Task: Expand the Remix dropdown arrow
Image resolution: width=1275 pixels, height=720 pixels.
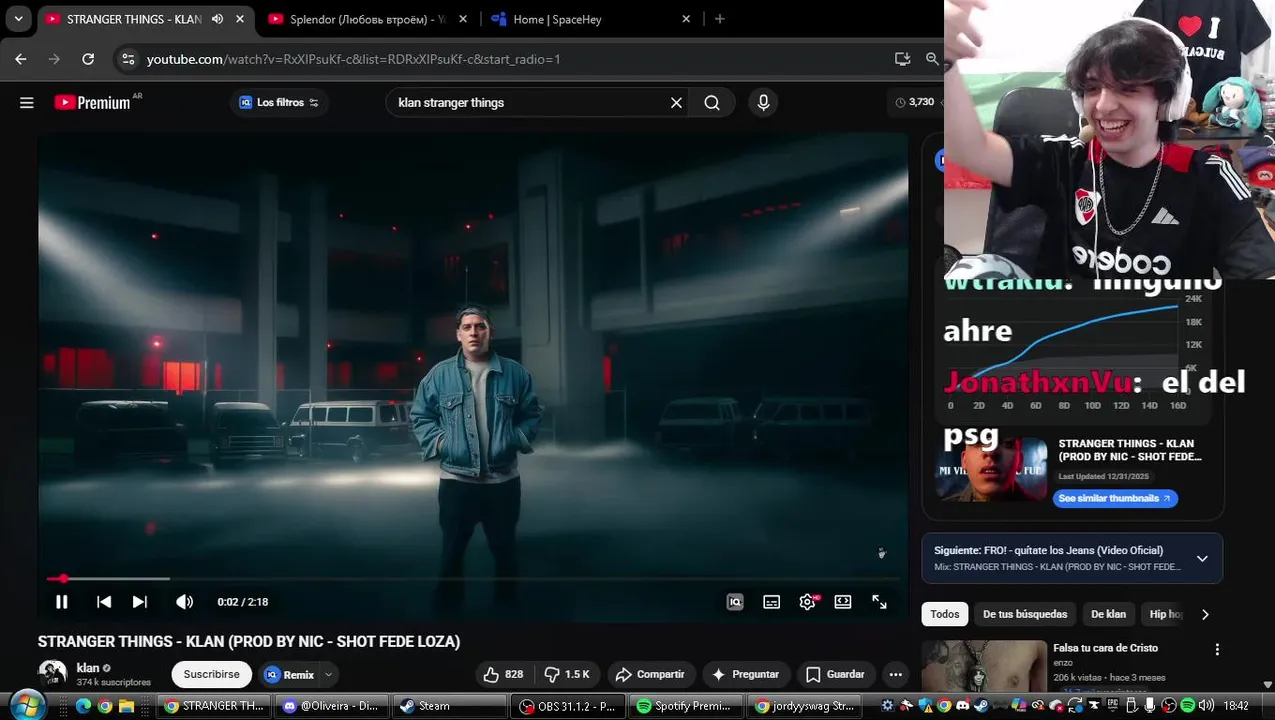Action: (x=328, y=674)
